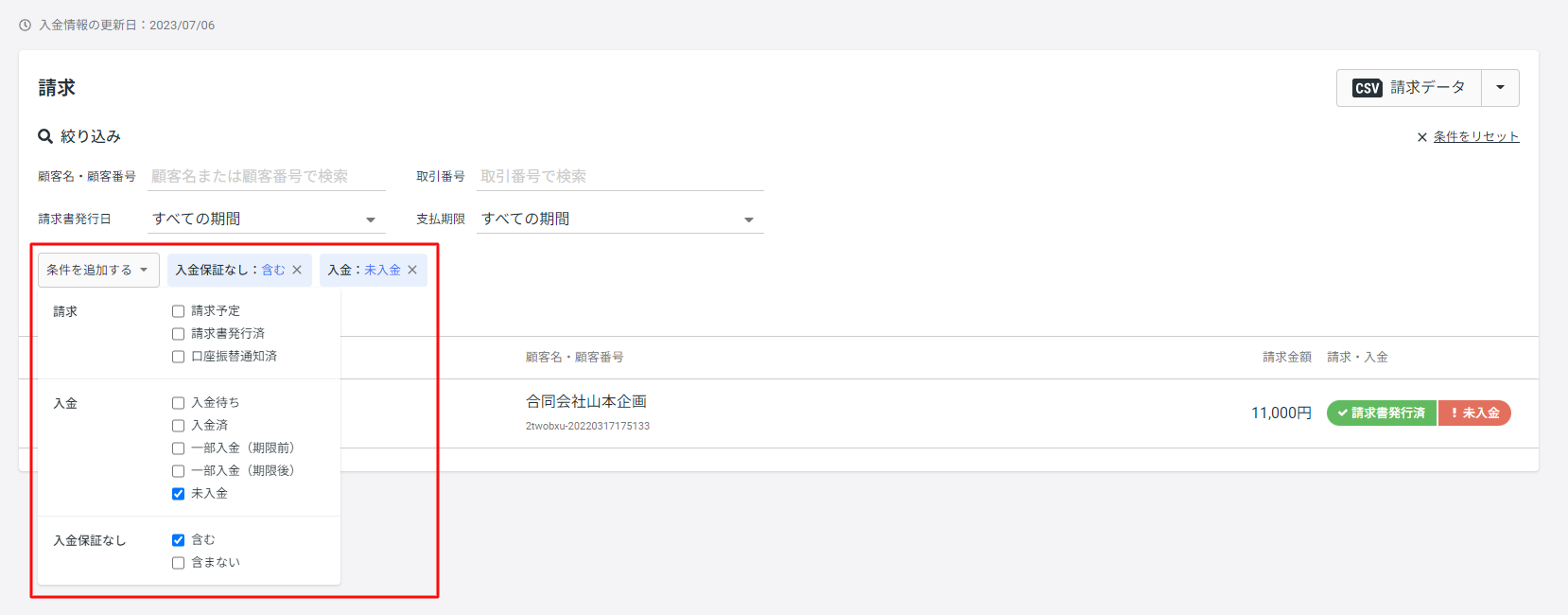Uncheck the 未入金 checkbox
Viewport: 1568px width, 615px height.
(178, 494)
